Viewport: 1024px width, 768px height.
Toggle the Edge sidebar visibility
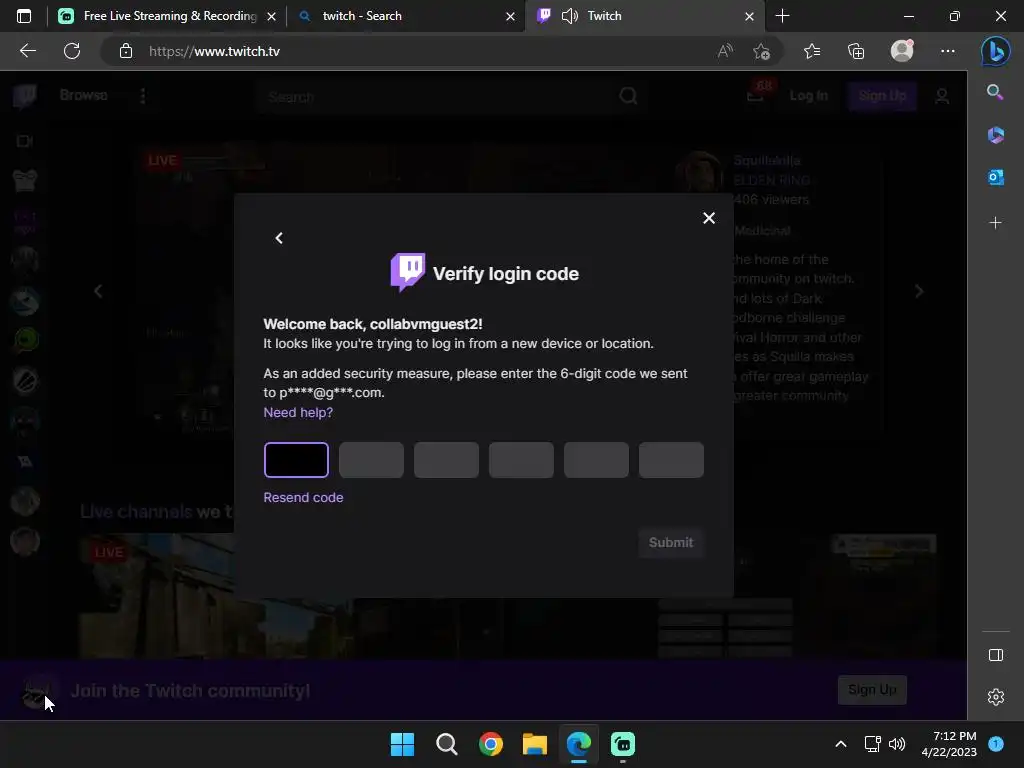click(x=995, y=655)
